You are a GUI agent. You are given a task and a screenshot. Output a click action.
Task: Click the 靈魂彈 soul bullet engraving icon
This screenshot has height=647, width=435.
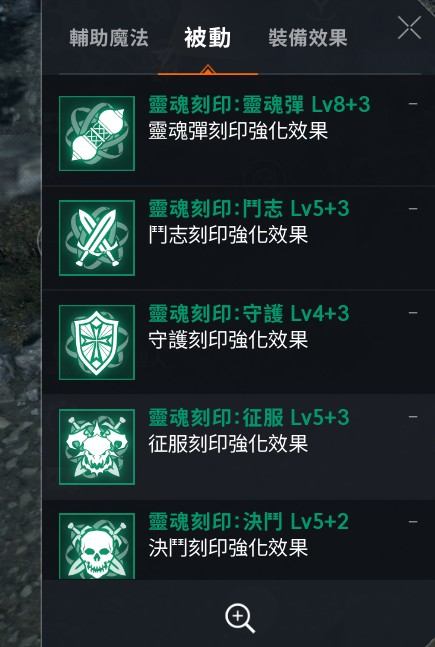pos(97,133)
